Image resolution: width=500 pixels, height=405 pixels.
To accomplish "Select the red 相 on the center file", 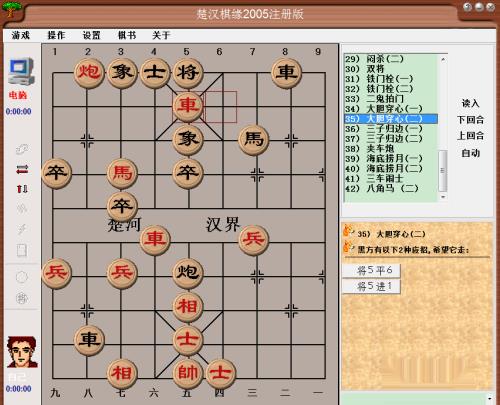I will click(x=188, y=307).
